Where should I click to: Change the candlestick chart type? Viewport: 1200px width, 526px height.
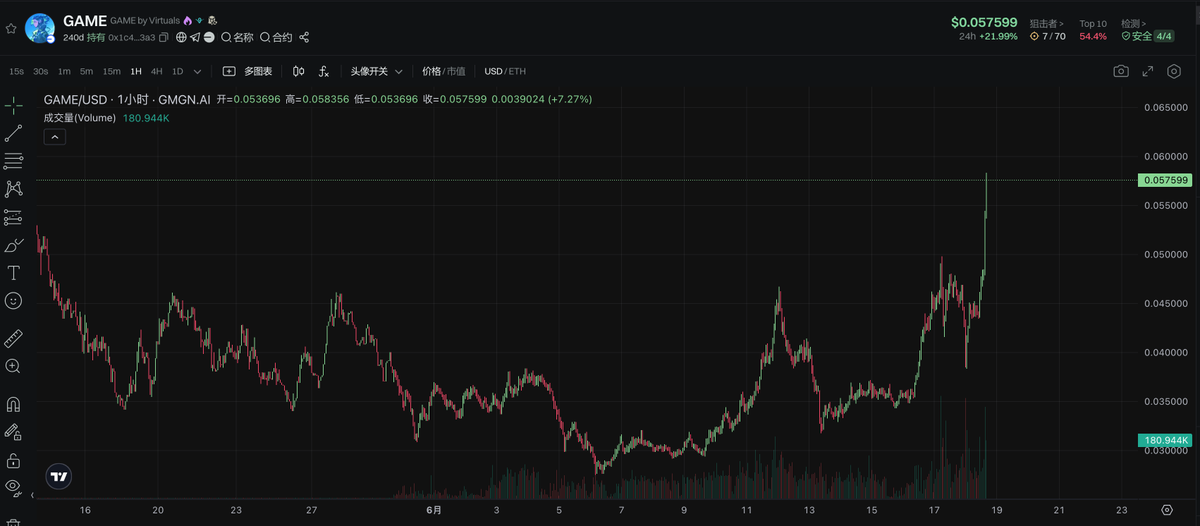pos(298,71)
